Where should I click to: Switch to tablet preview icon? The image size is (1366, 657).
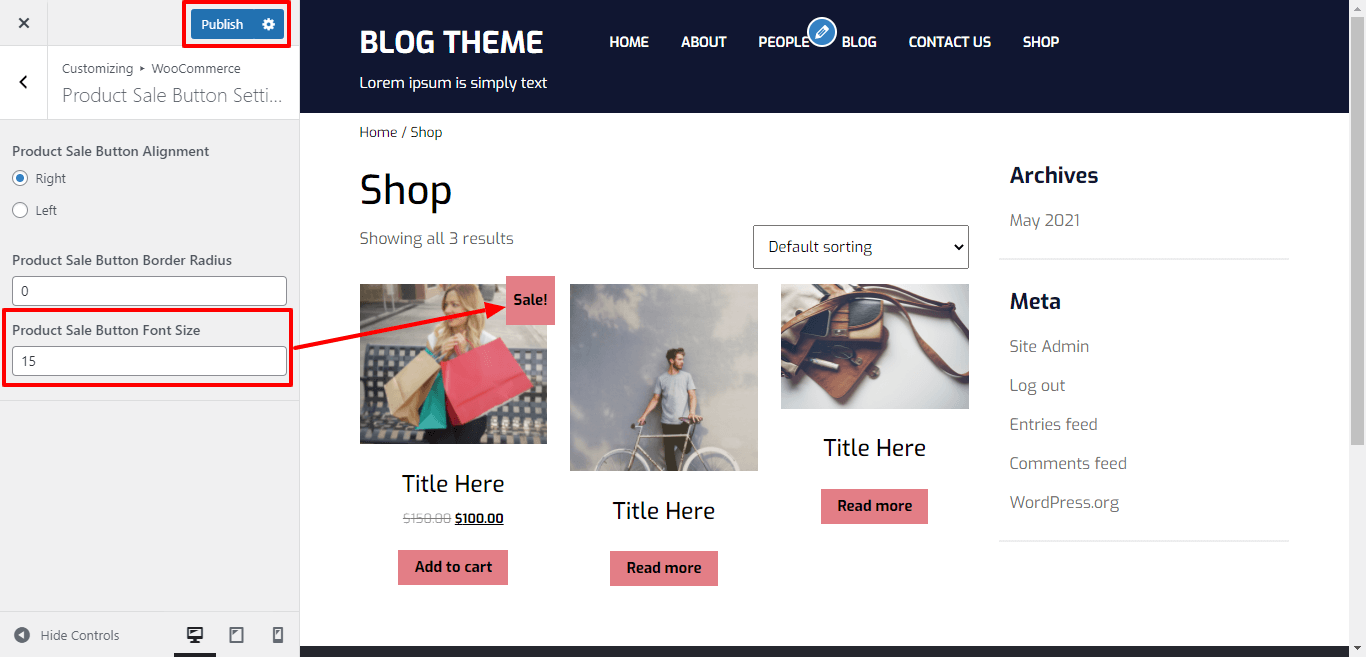coord(236,635)
